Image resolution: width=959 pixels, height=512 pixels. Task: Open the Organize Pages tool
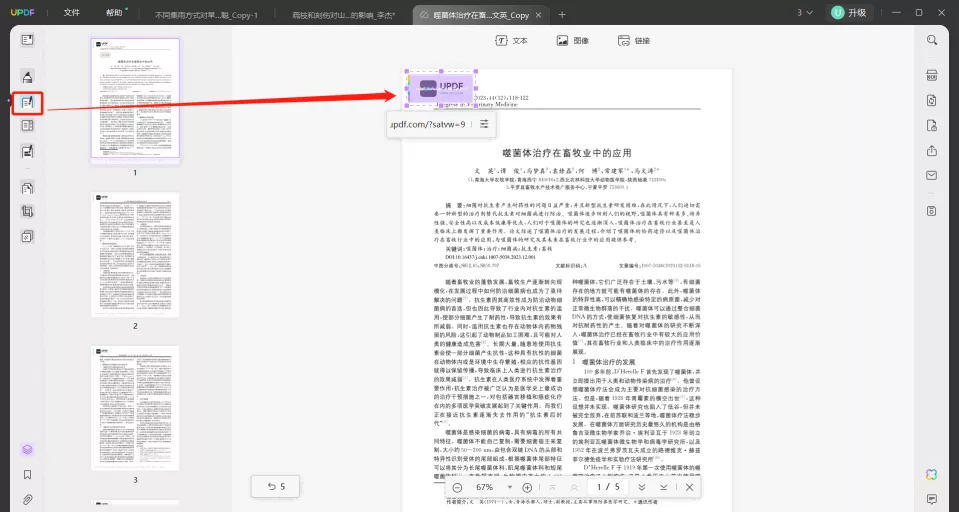tap(27, 188)
